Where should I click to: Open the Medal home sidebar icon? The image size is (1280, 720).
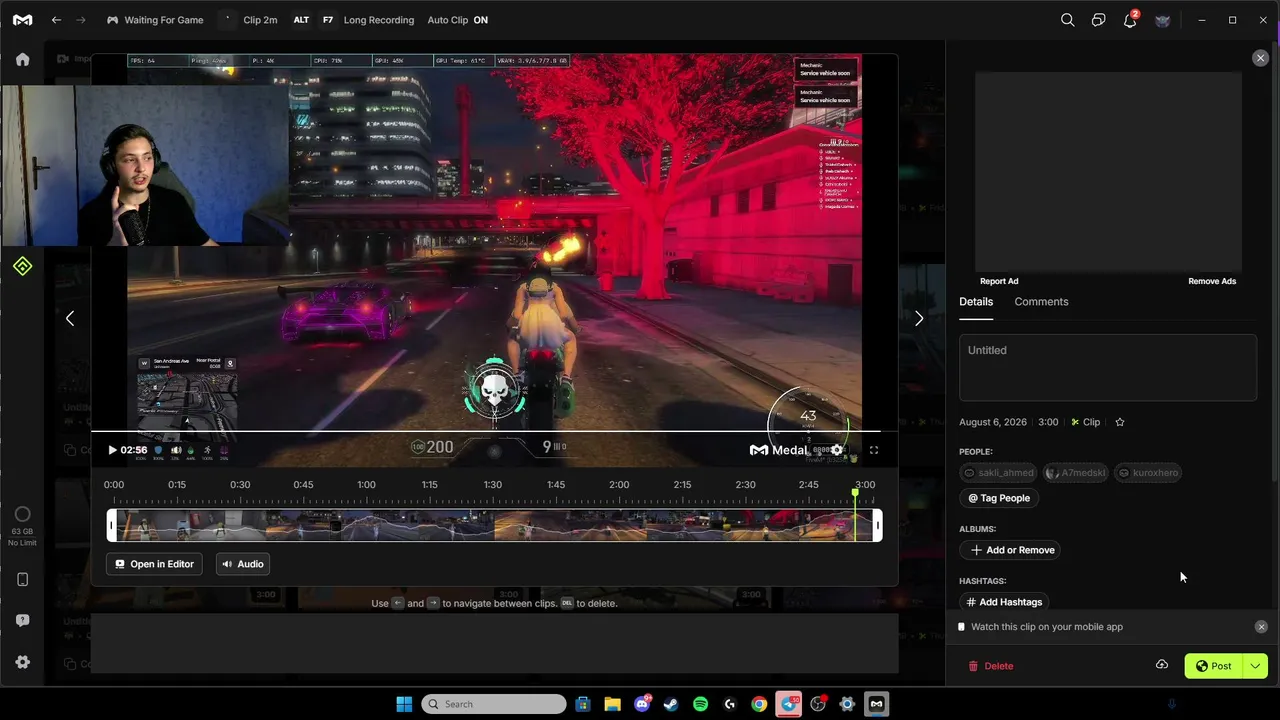pyautogui.click(x=22, y=59)
